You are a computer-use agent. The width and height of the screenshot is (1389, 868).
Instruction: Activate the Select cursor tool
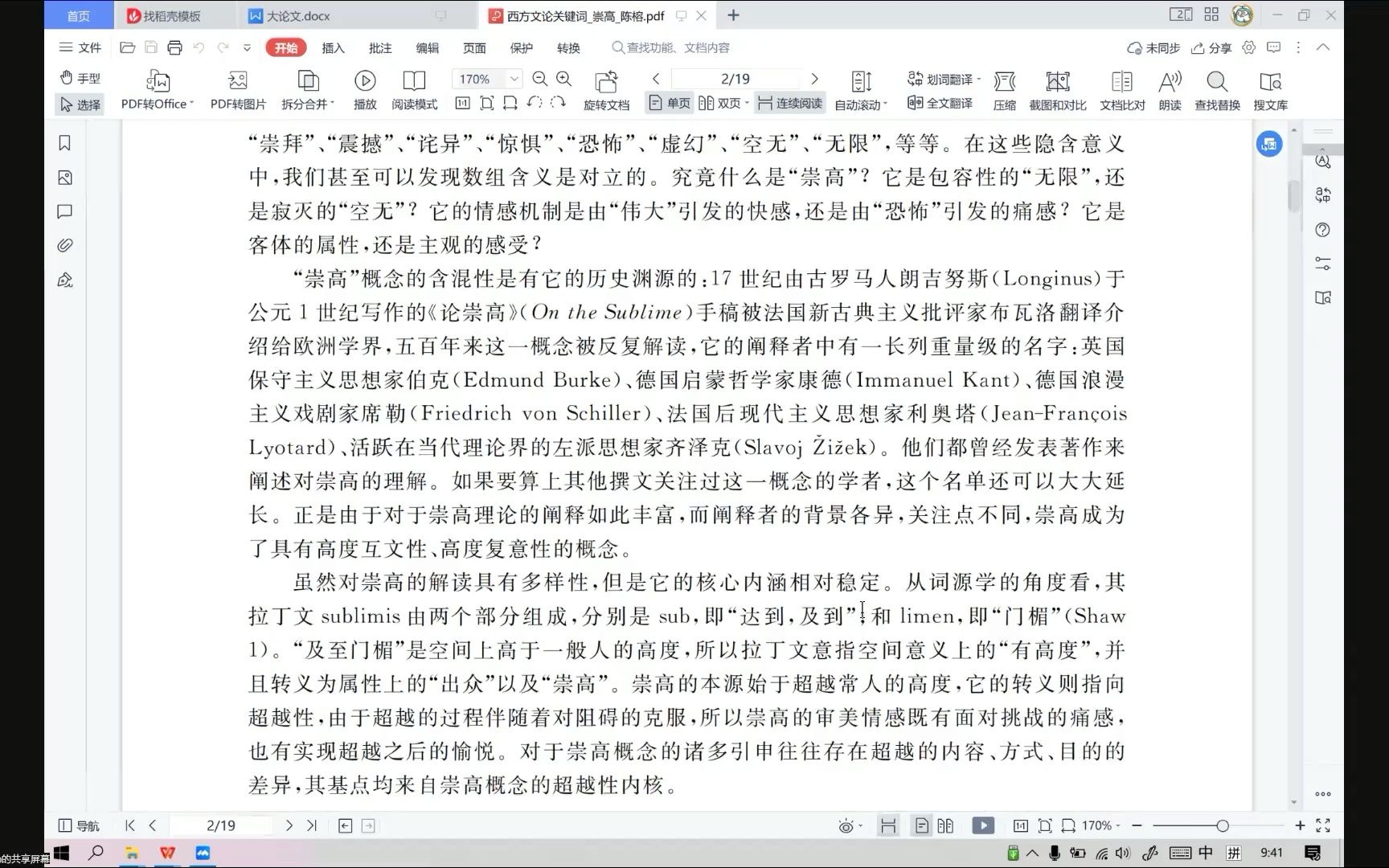80,104
